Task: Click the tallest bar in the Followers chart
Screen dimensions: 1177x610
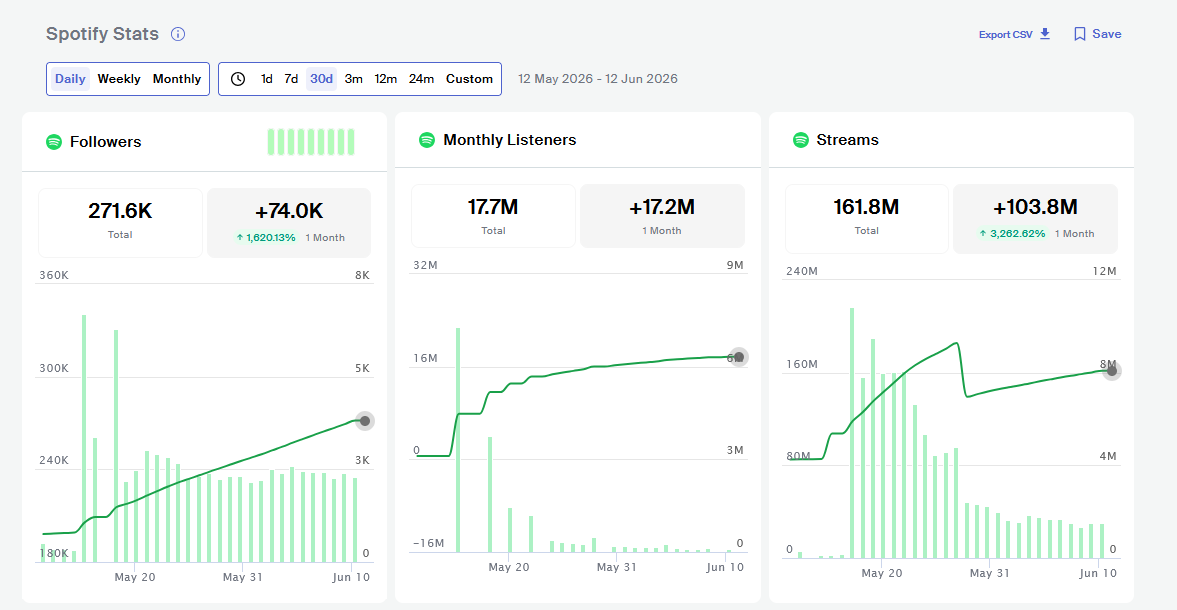Action: point(84,439)
